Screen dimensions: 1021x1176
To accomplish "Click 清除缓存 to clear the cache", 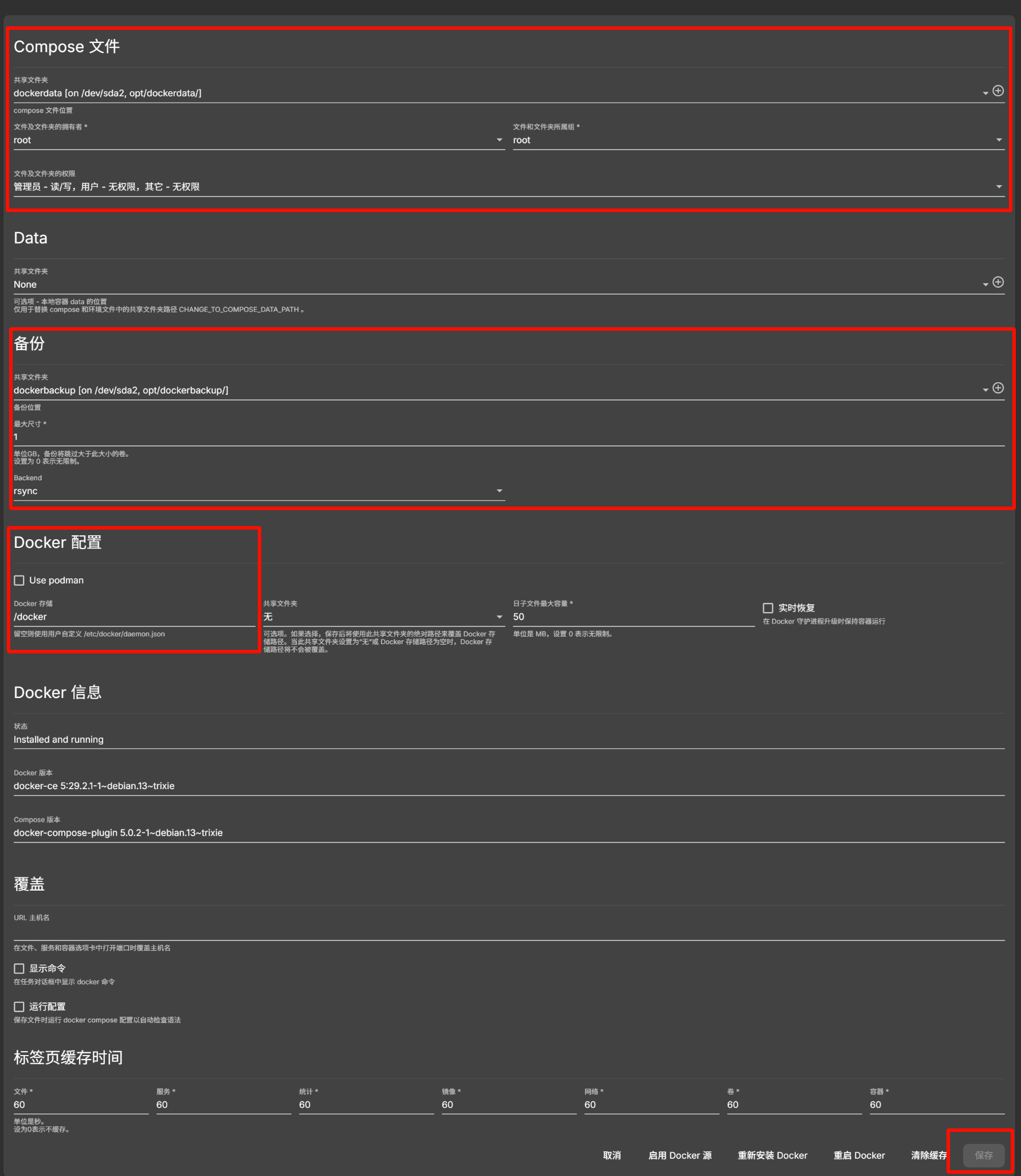I will pyautogui.click(x=929, y=1155).
